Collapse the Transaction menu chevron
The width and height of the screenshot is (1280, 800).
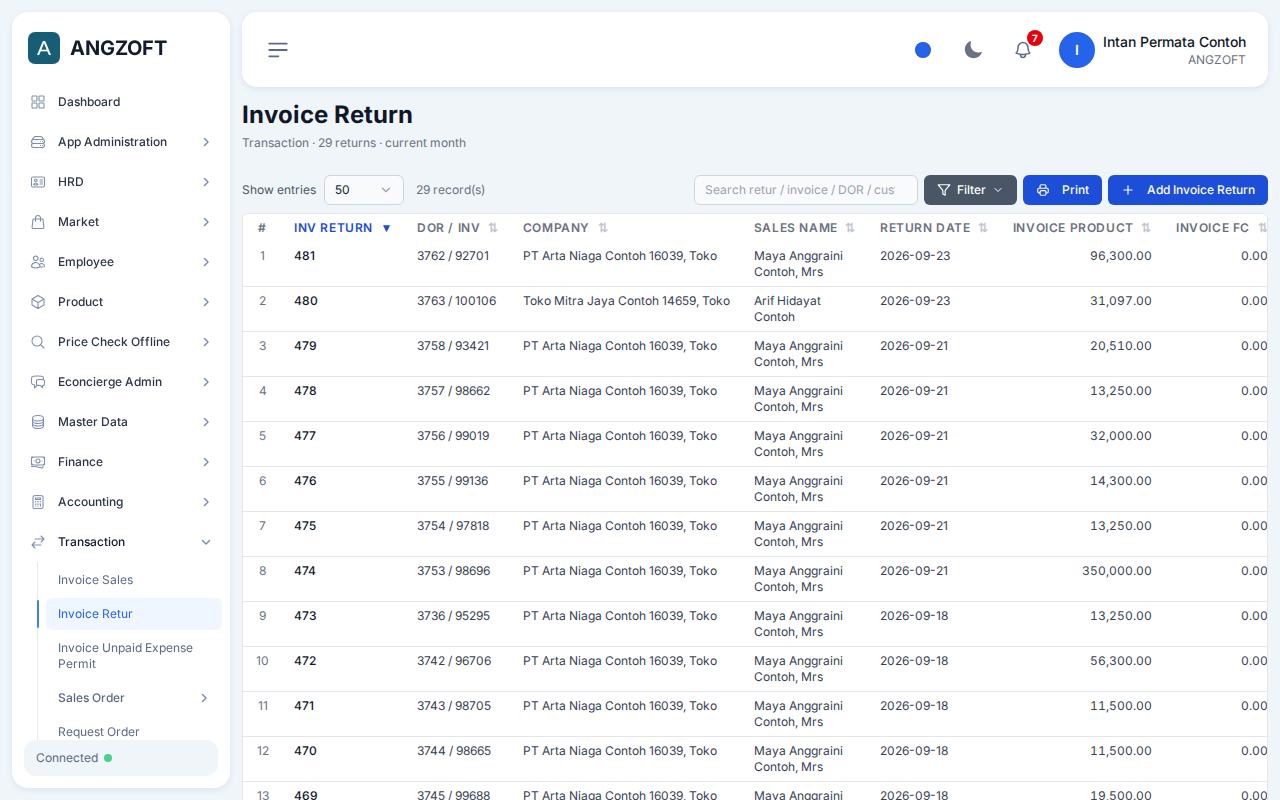click(206, 542)
